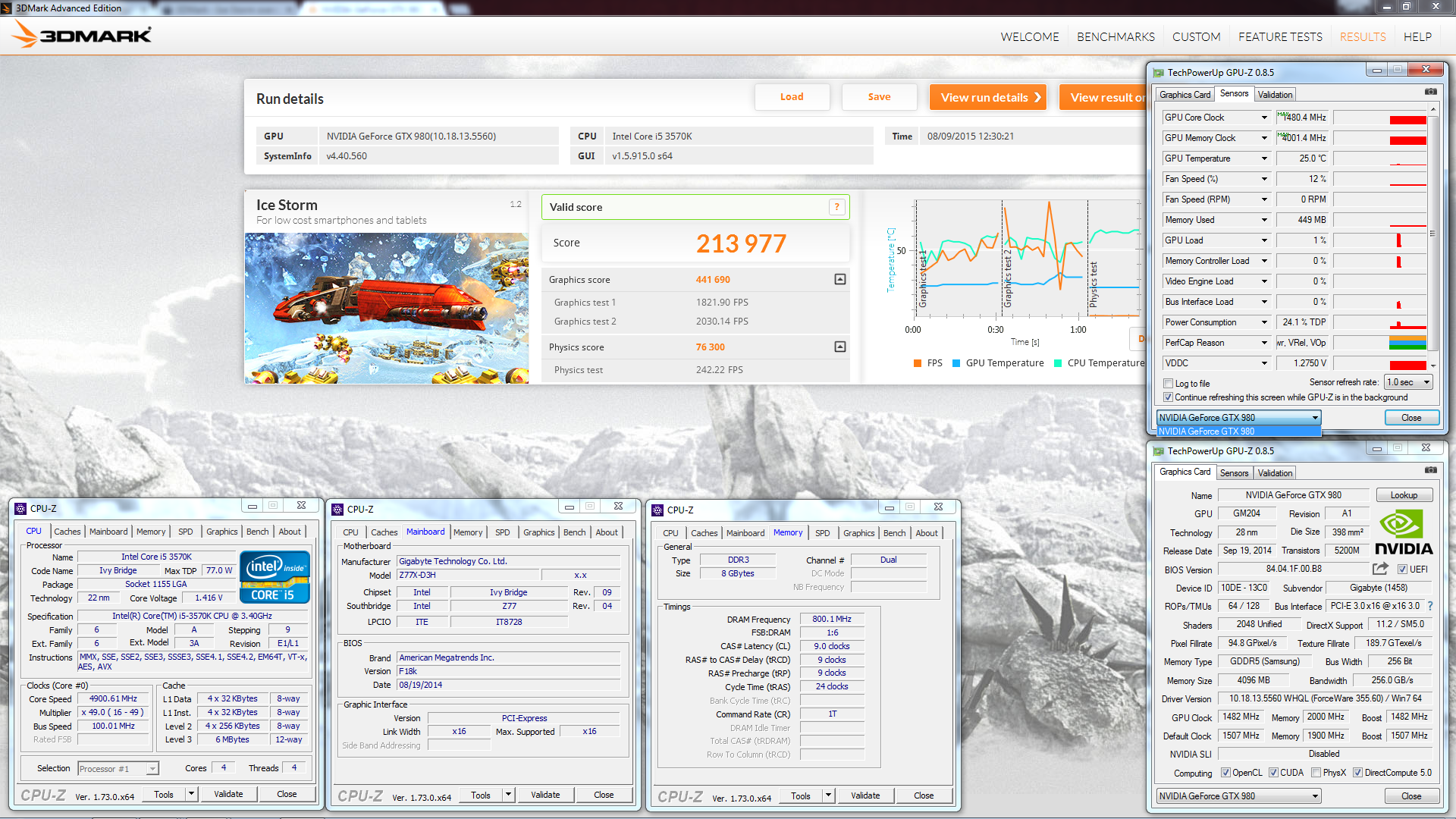This screenshot has height=819, width=1456.
Task: Click the NVIDIA logo in GPU-Z
Action: (x=1404, y=533)
